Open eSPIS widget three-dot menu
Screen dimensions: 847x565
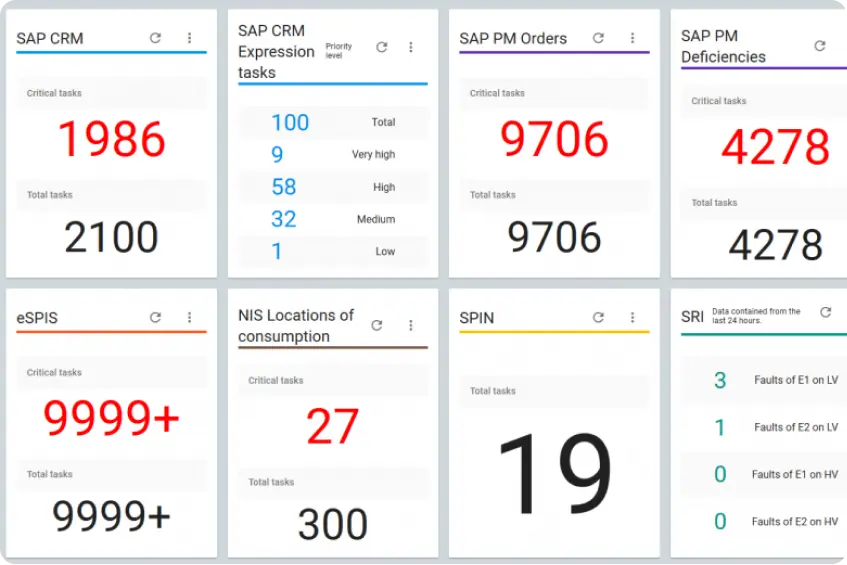(x=189, y=317)
